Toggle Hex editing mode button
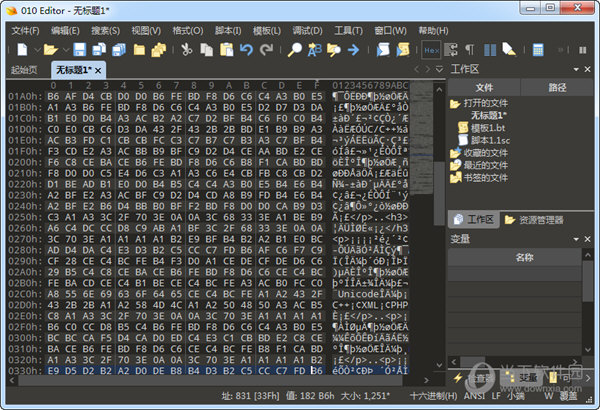 click(431, 50)
